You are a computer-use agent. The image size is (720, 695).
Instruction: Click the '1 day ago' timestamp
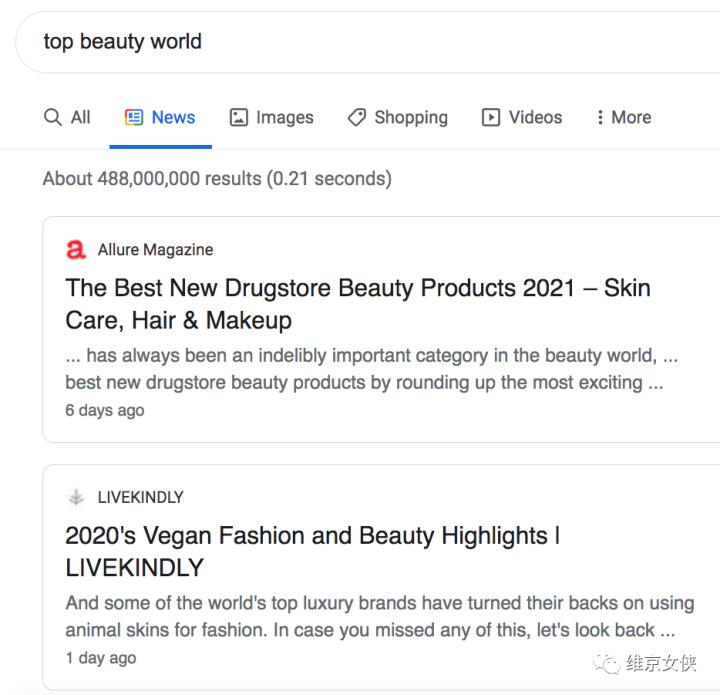pos(101,658)
